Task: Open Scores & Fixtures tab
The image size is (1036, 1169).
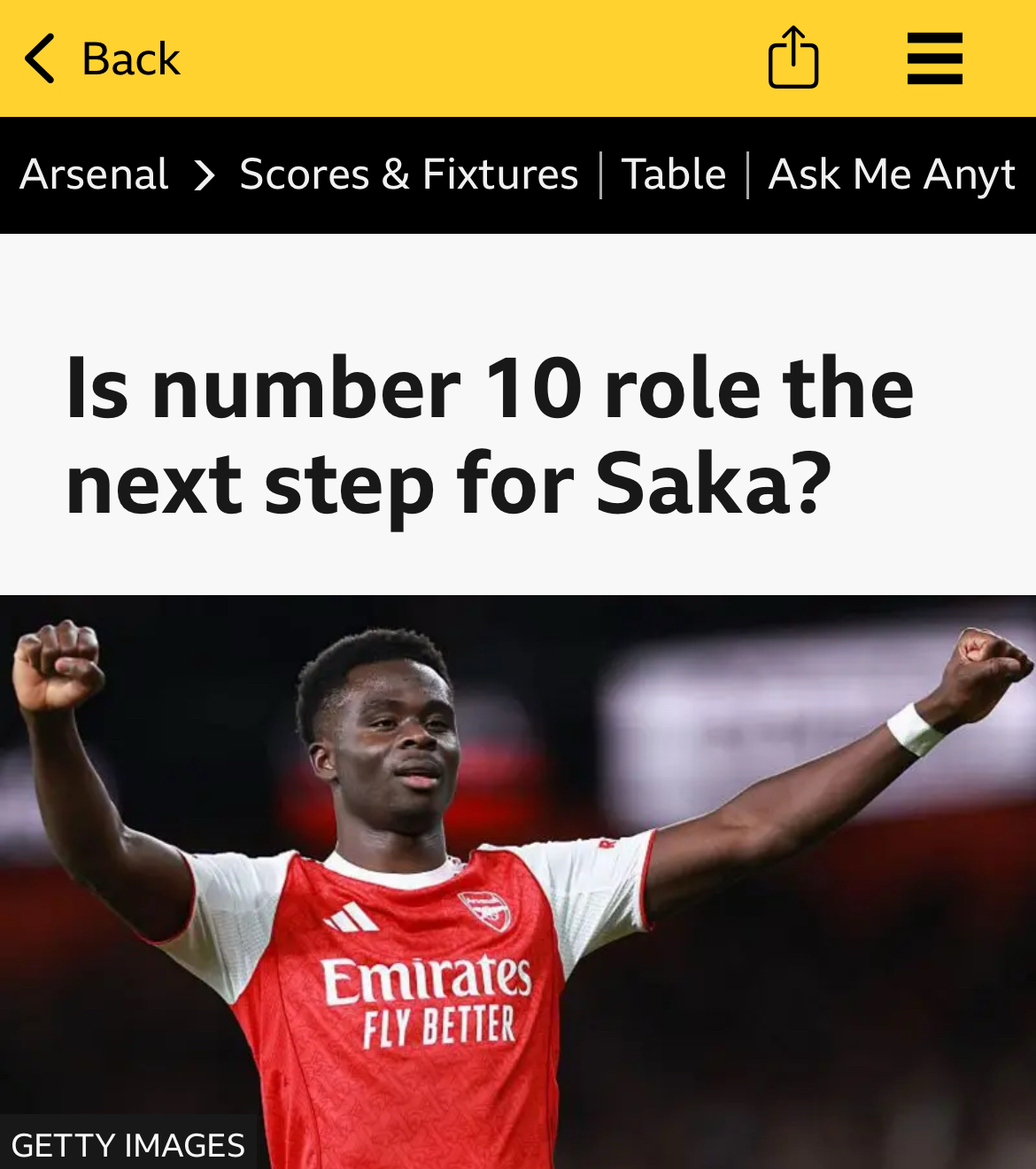Action: point(408,174)
